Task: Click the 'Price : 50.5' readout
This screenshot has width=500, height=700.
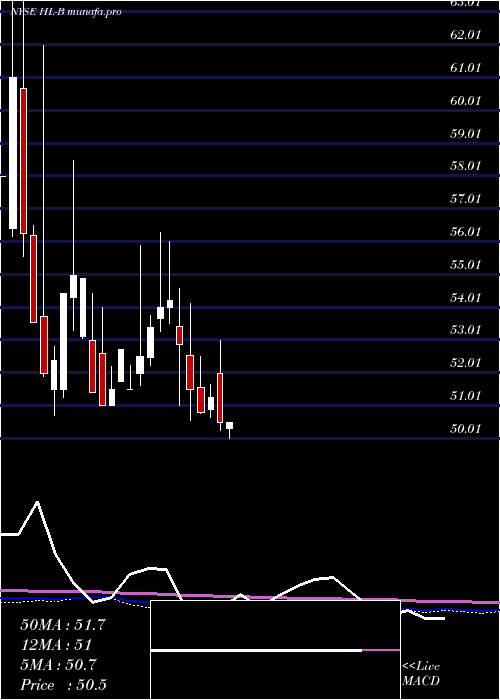Action: (63, 685)
